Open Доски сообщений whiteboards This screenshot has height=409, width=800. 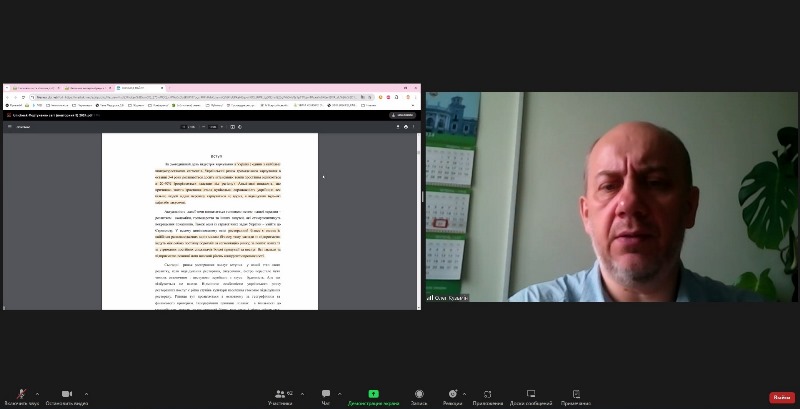coord(531,397)
